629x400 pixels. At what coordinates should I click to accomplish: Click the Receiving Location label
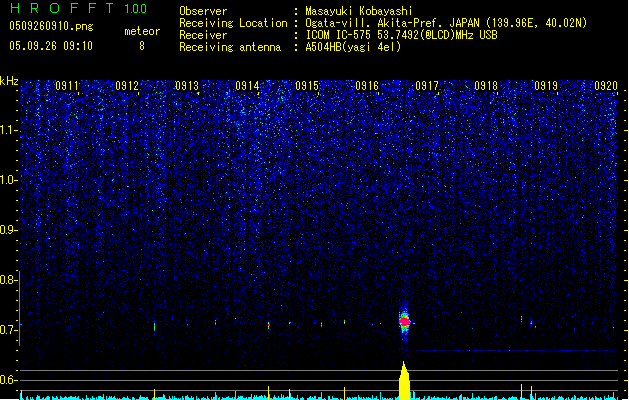tap(233, 23)
